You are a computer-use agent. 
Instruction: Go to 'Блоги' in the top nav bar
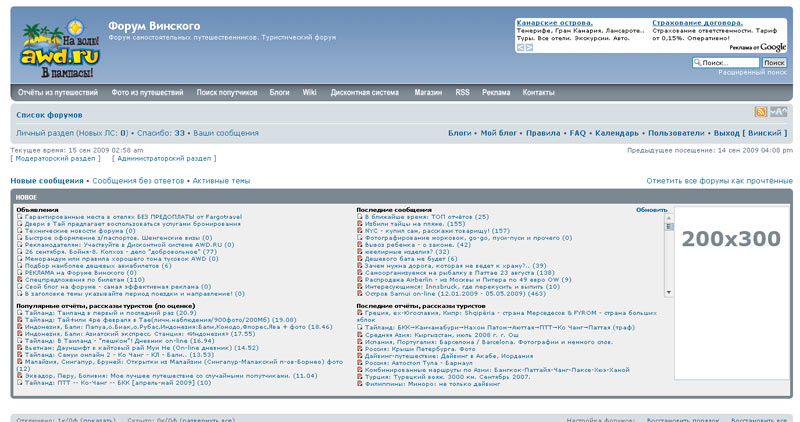click(280, 92)
